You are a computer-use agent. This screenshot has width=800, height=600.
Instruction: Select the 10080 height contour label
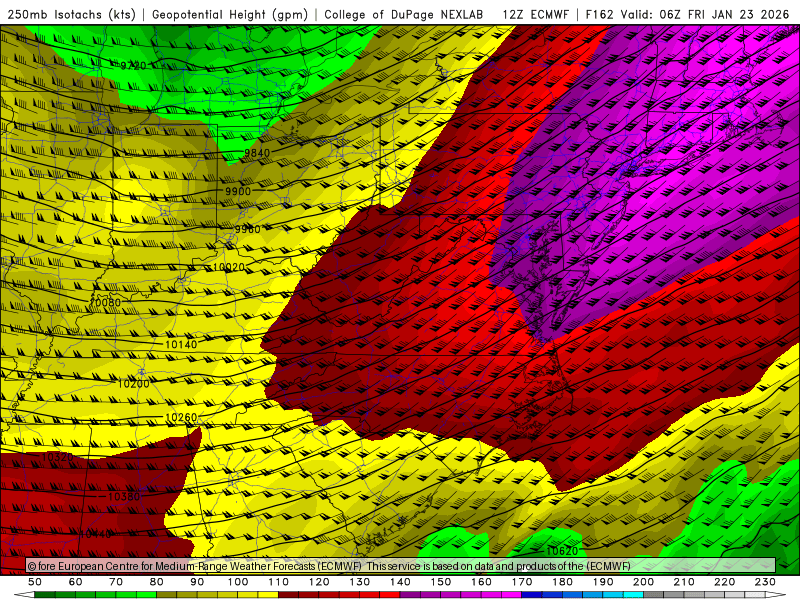tap(105, 303)
